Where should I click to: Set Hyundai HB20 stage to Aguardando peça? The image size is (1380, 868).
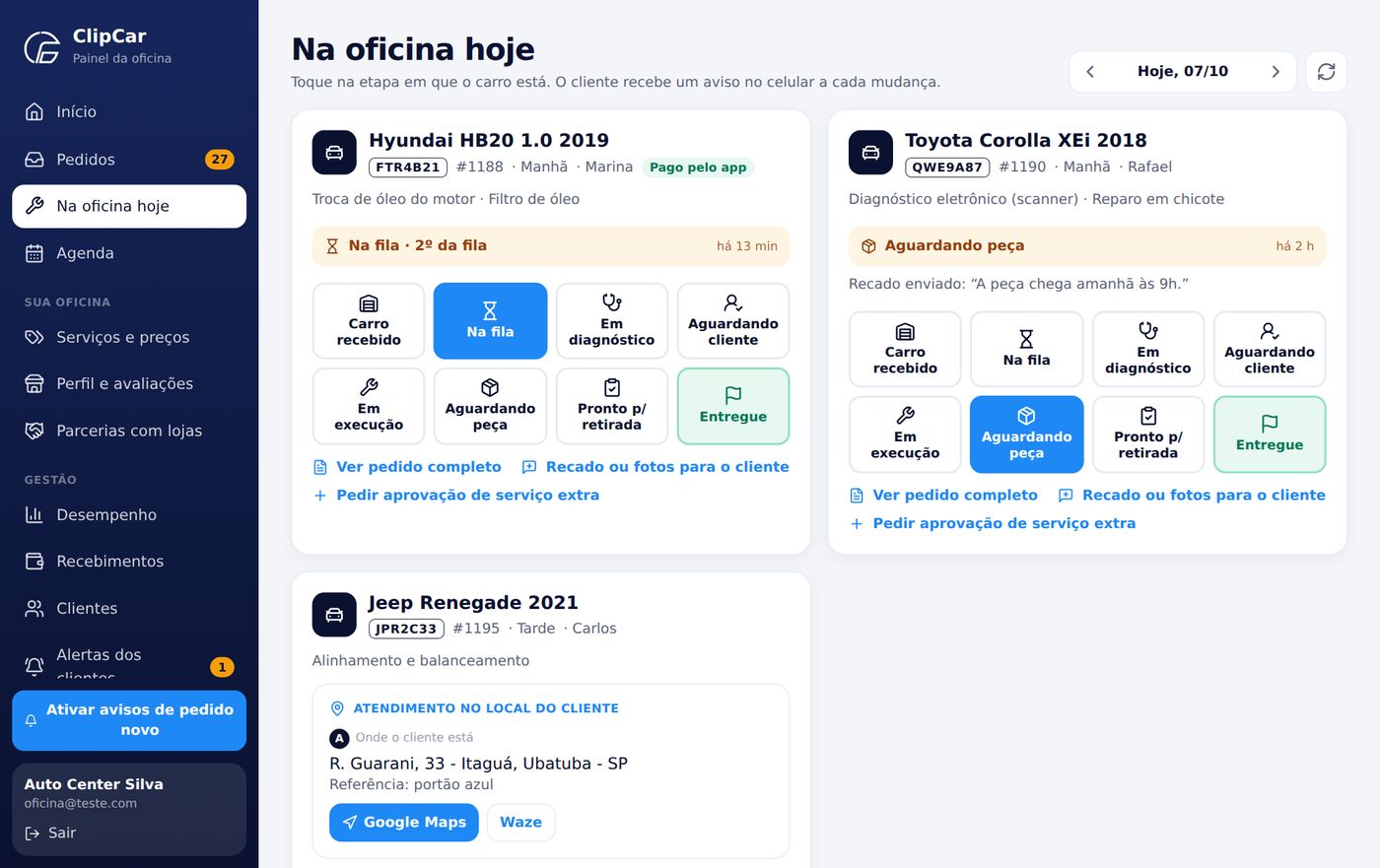click(490, 406)
